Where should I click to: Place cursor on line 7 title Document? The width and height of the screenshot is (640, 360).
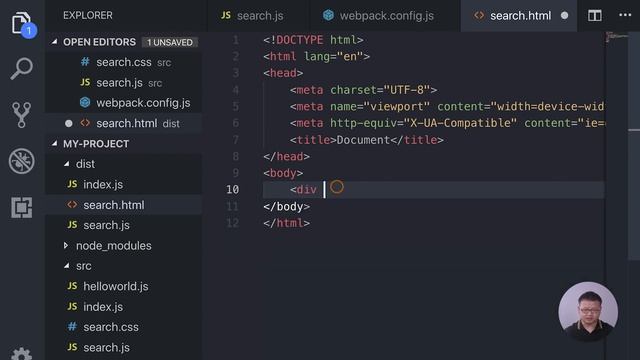[x=363, y=140]
